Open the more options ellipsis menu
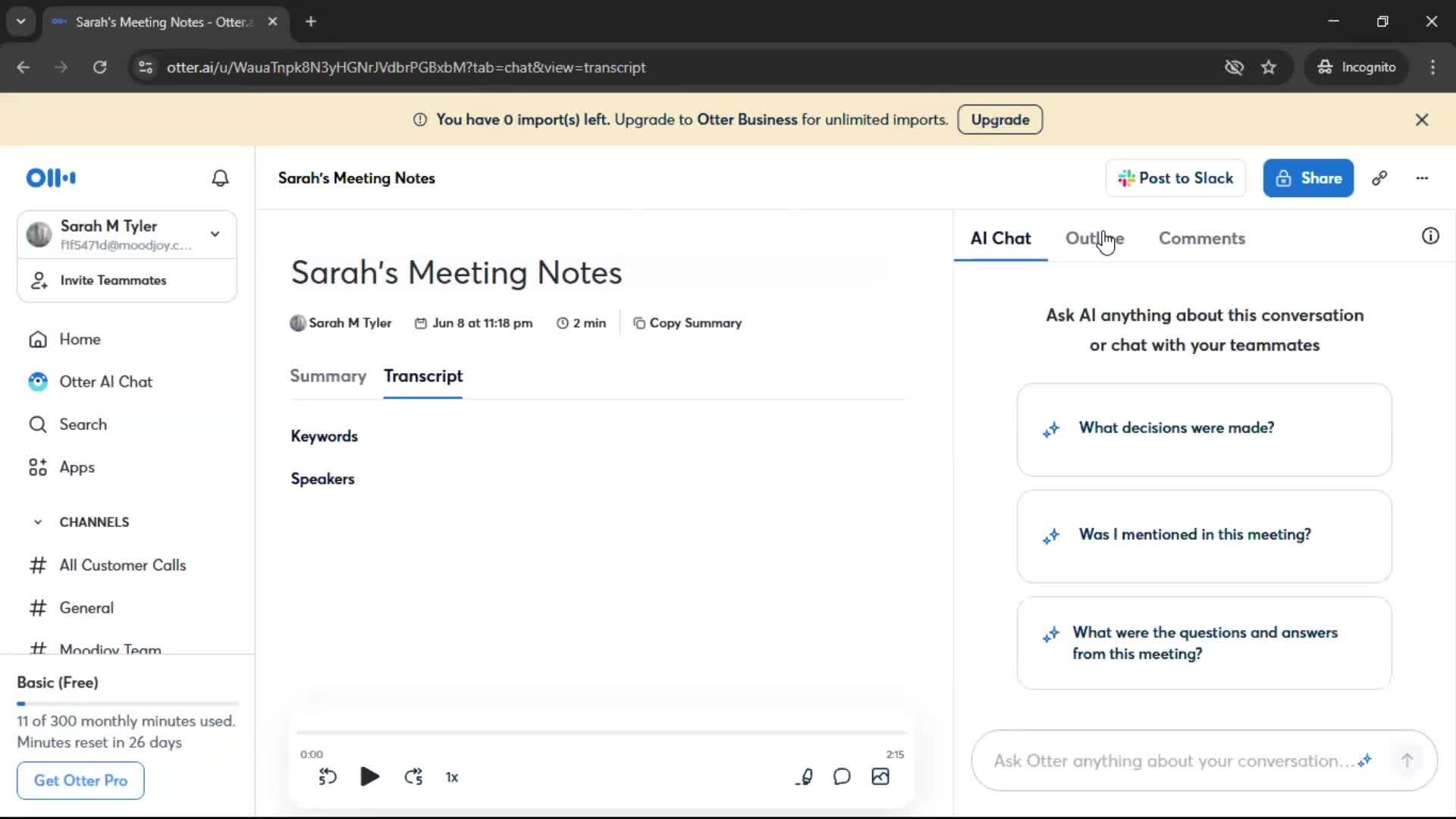The image size is (1456, 819). coord(1422,178)
